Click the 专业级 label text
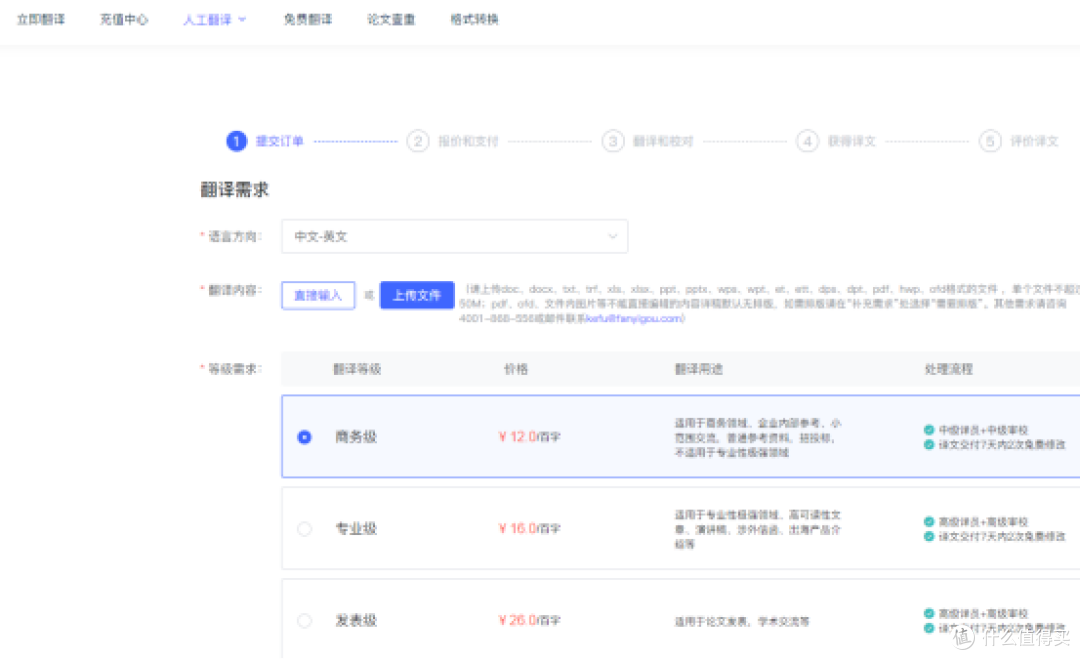 [x=356, y=528]
